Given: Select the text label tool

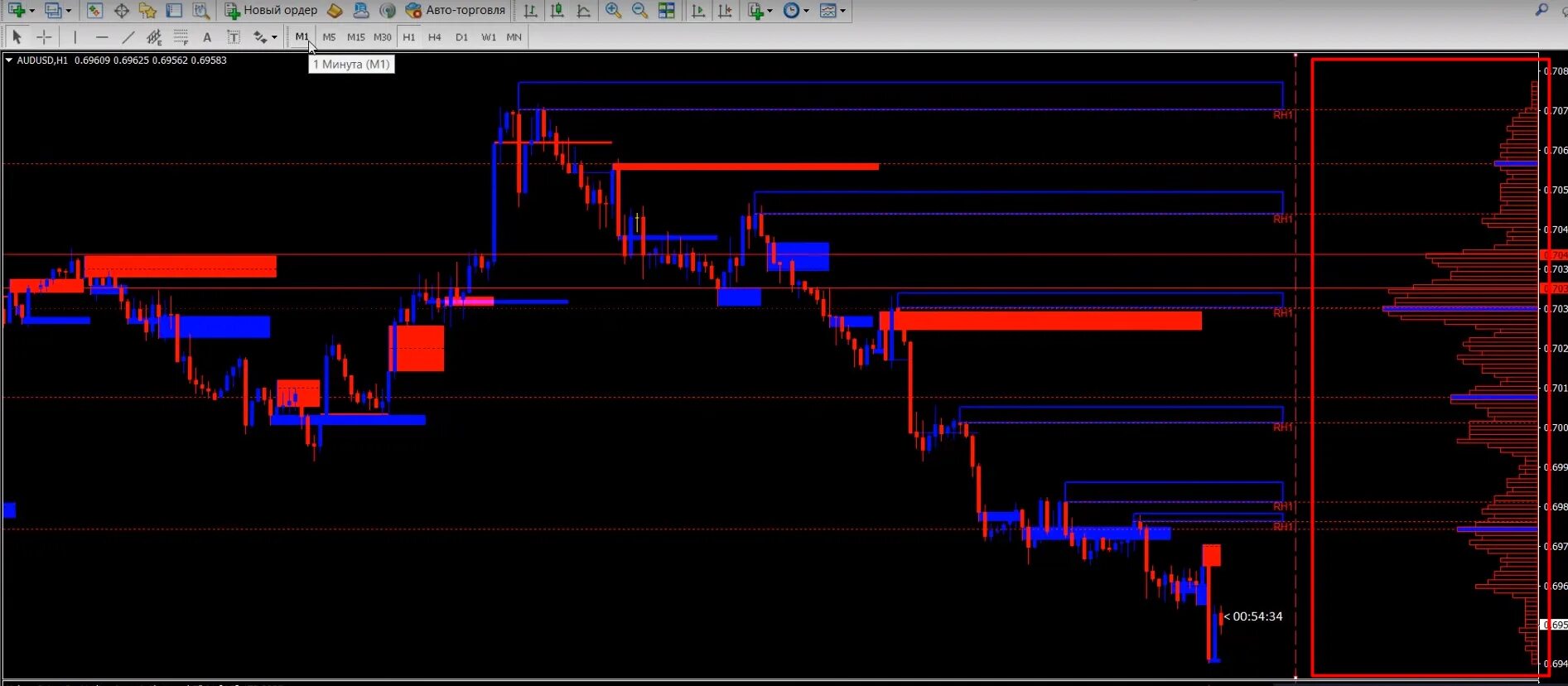Looking at the screenshot, I should coord(234,37).
